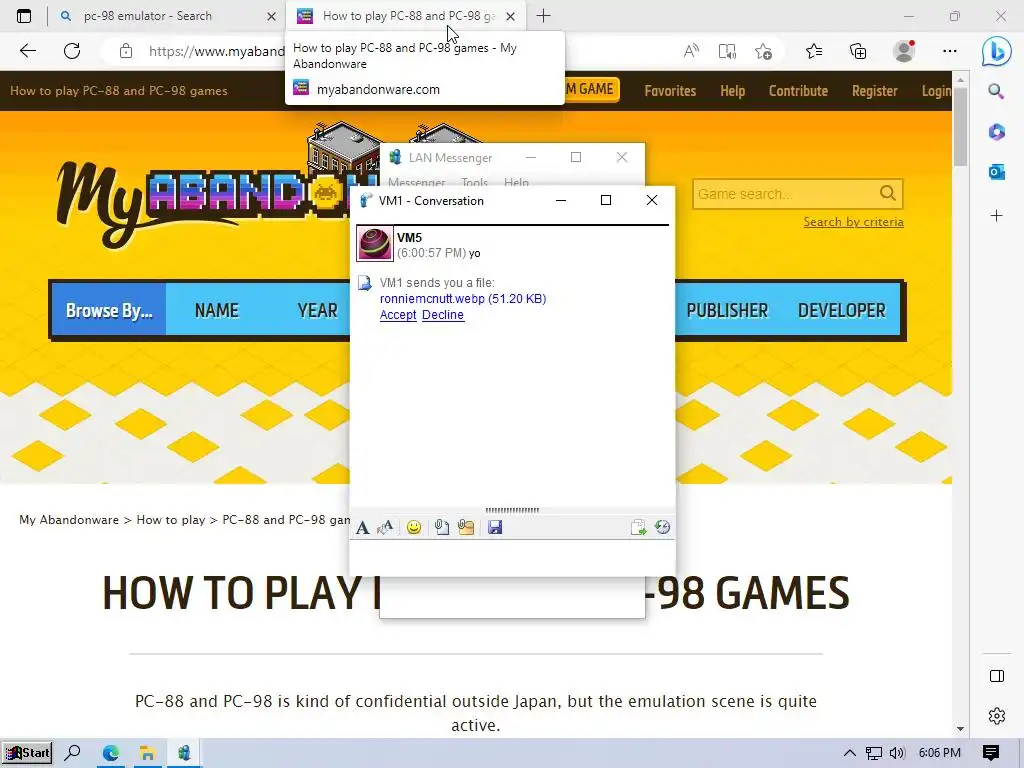1024x768 pixels.
Task: Open Search by criteria link
Action: (x=853, y=222)
